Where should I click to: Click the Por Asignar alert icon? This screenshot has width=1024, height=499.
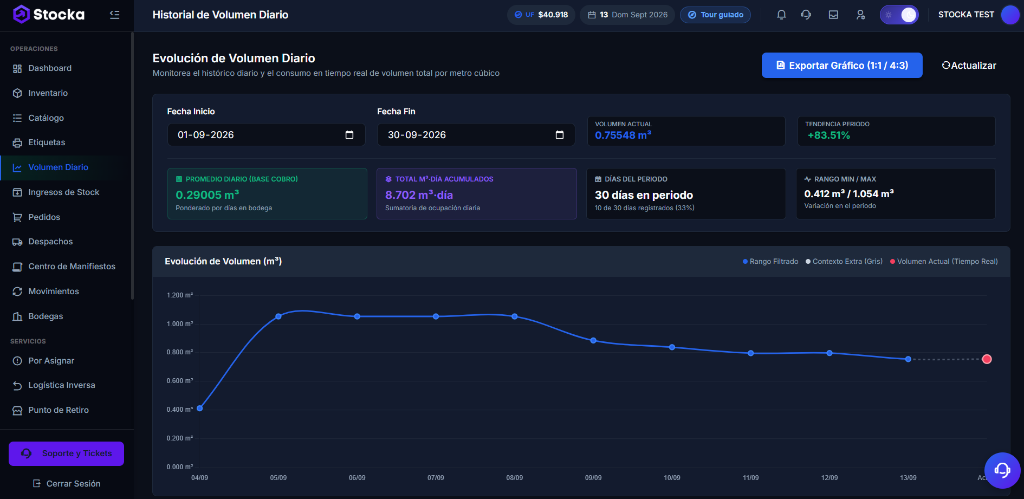pos(18,361)
